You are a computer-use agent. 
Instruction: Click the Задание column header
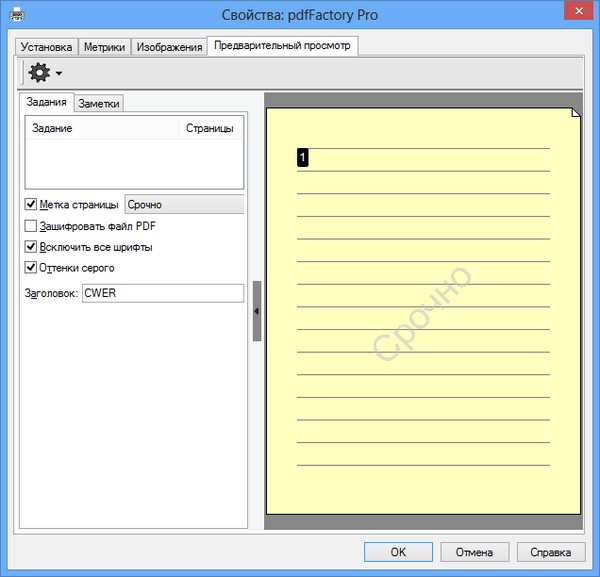(x=102, y=128)
